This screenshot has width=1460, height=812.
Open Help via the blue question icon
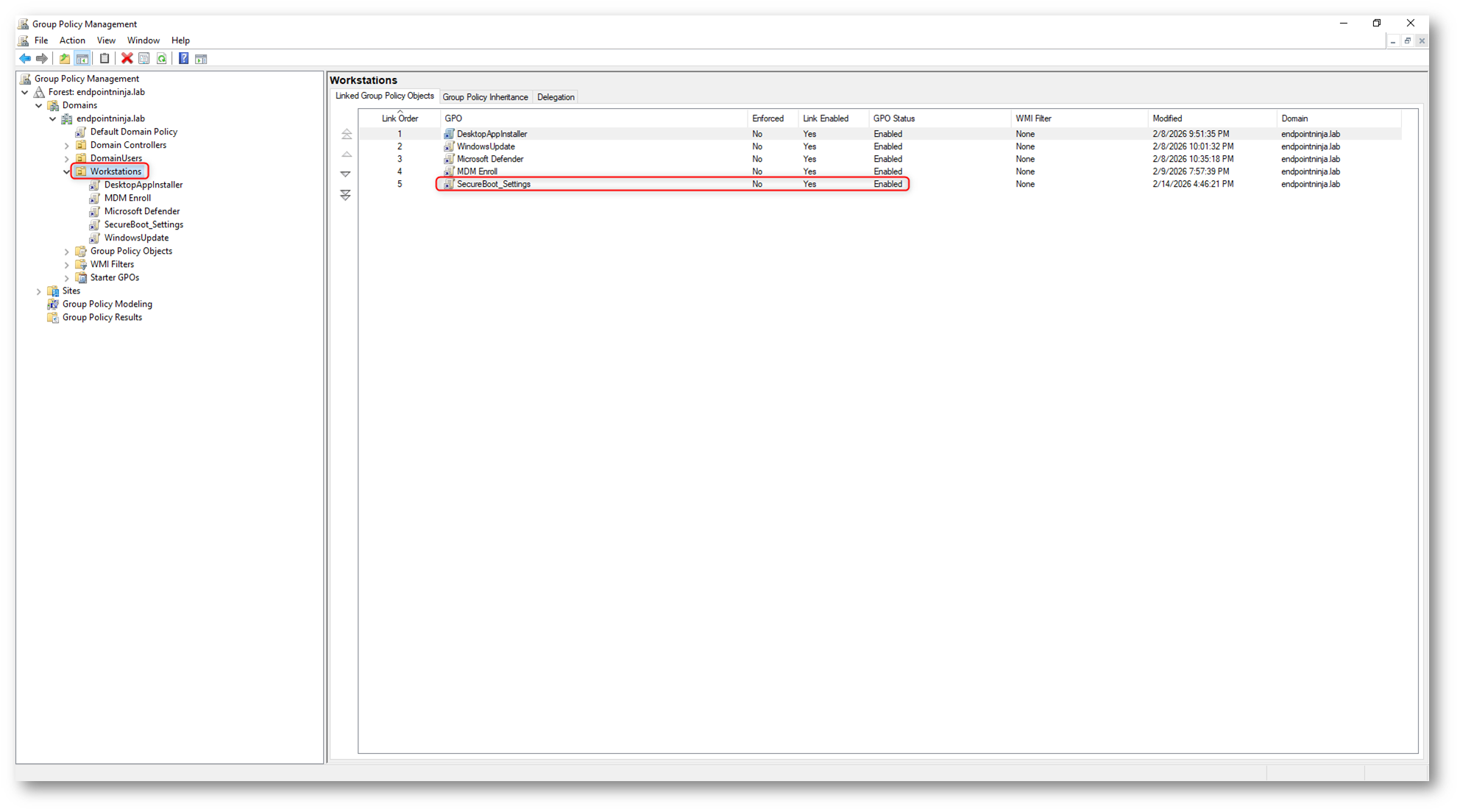click(x=183, y=59)
